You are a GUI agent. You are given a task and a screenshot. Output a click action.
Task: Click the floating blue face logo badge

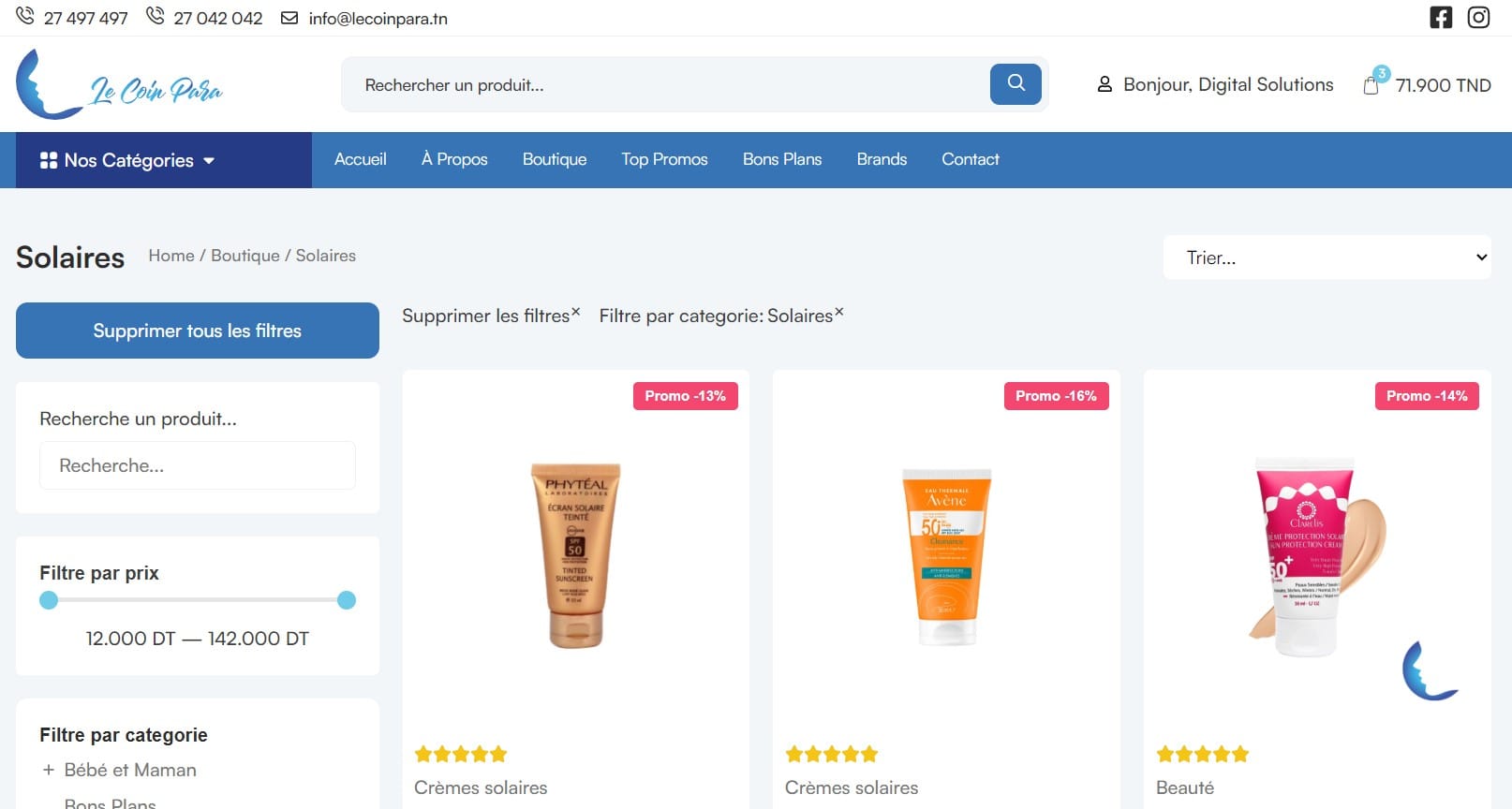point(1429,670)
